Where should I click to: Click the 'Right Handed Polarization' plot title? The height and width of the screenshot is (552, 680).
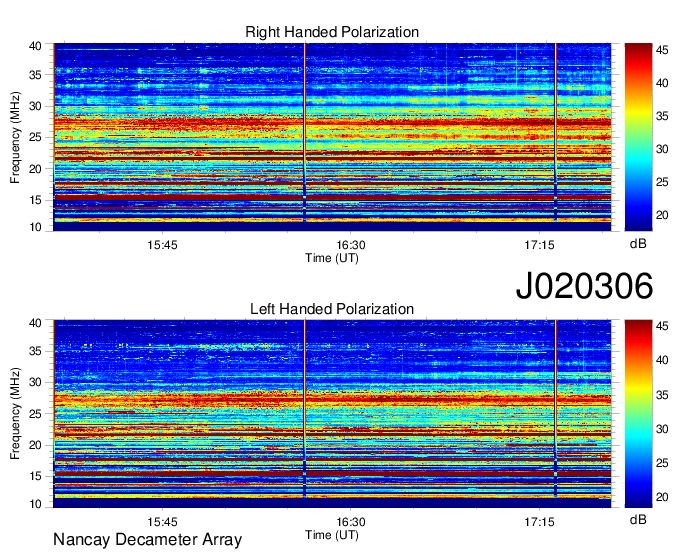coord(332,32)
